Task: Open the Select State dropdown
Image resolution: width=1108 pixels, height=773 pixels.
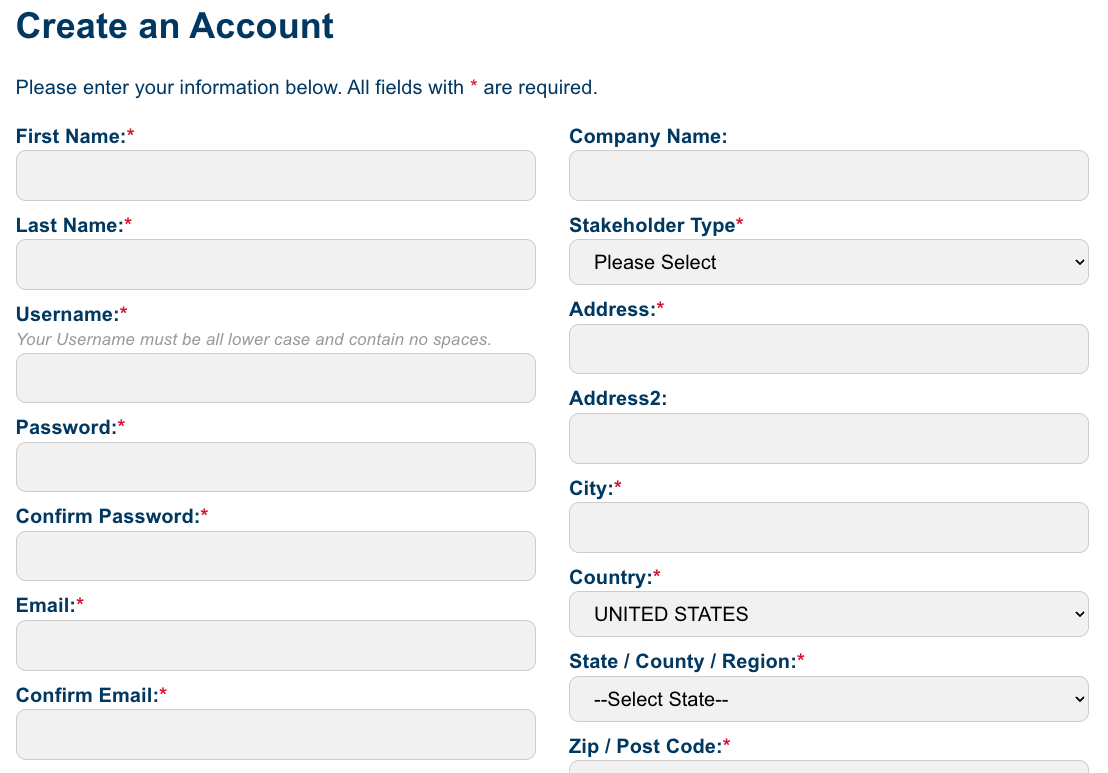Action: point(828,699)
